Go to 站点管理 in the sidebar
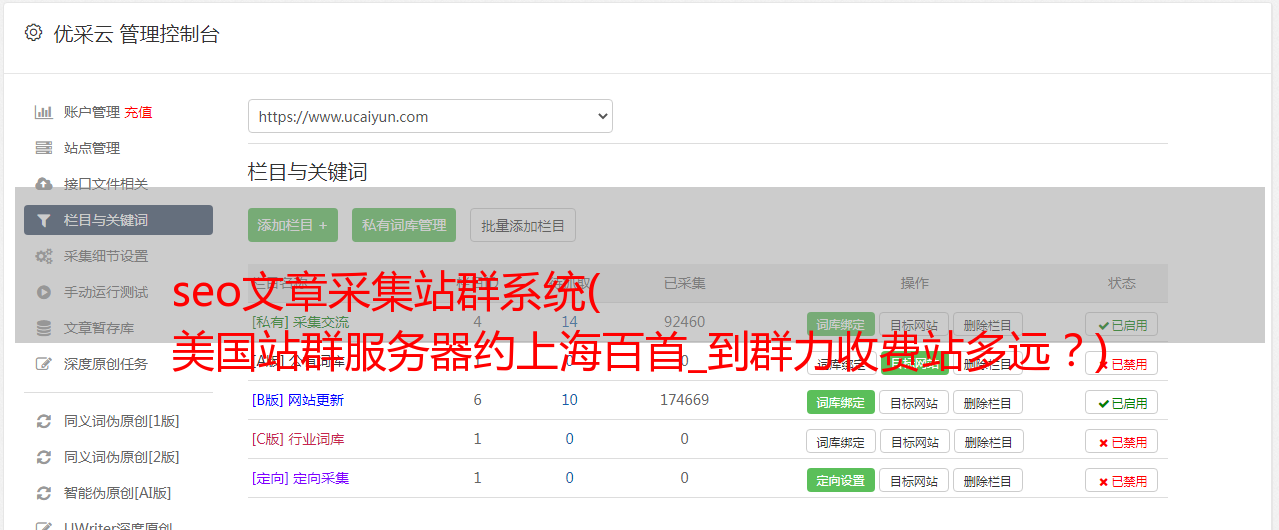The width and height of the screenshot is (1279, 530). [x=92, y=148]
